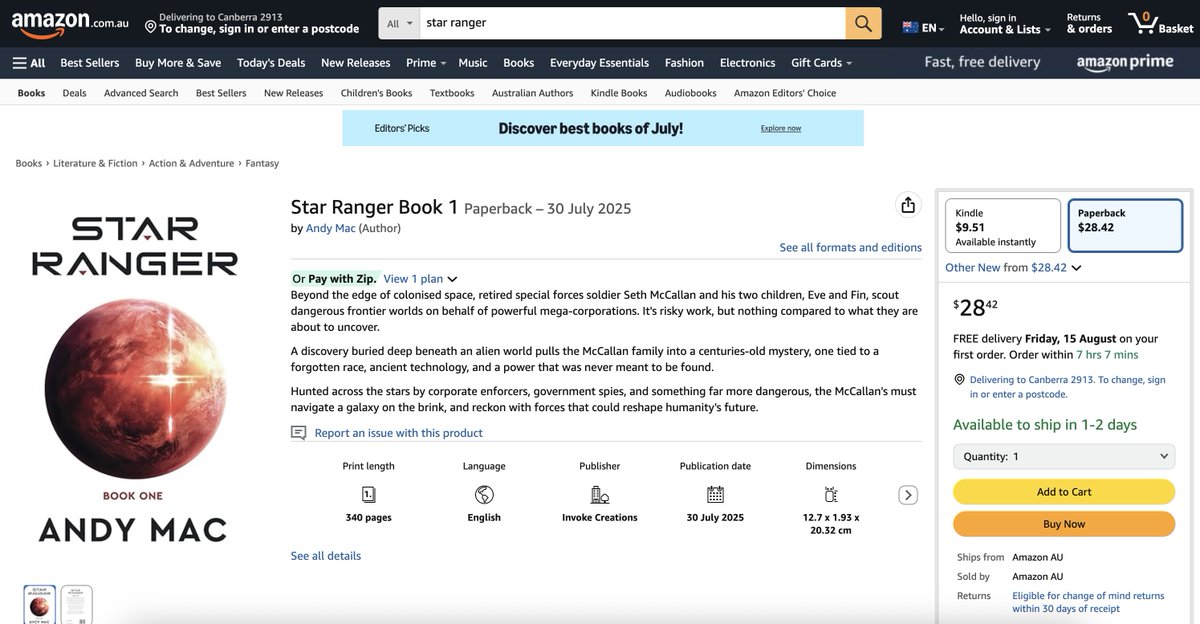Click the Publication date calendar icon

[714, 493]
